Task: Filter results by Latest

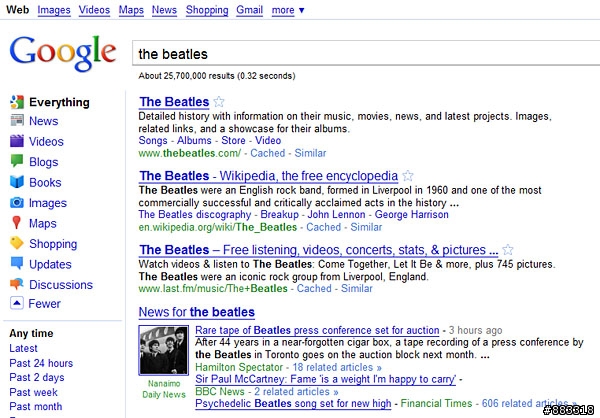Action: point(23,348)
